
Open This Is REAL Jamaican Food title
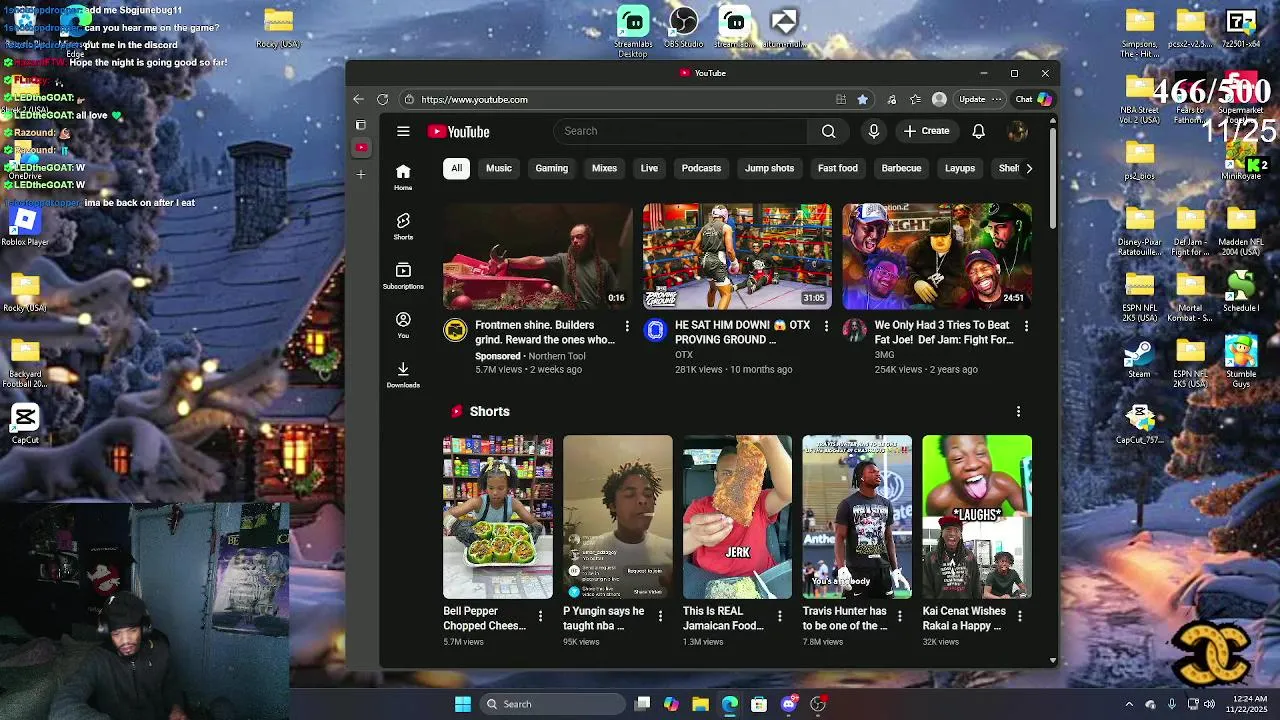point(723,618)
